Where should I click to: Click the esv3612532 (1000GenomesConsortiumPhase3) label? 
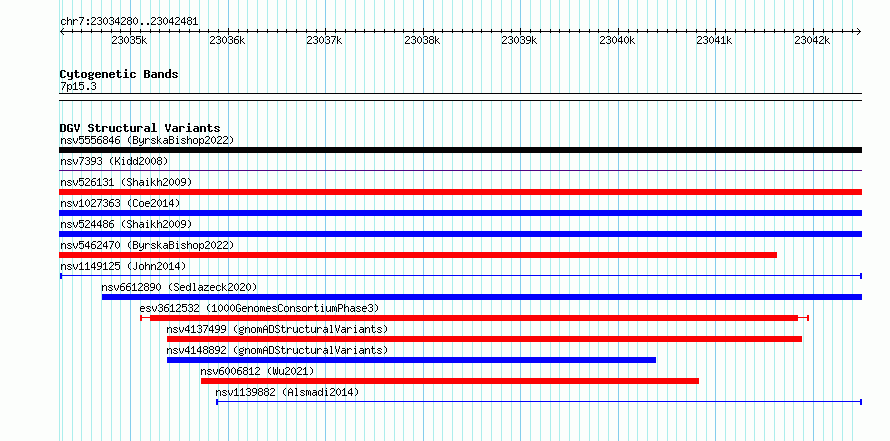tap(259, 308)
